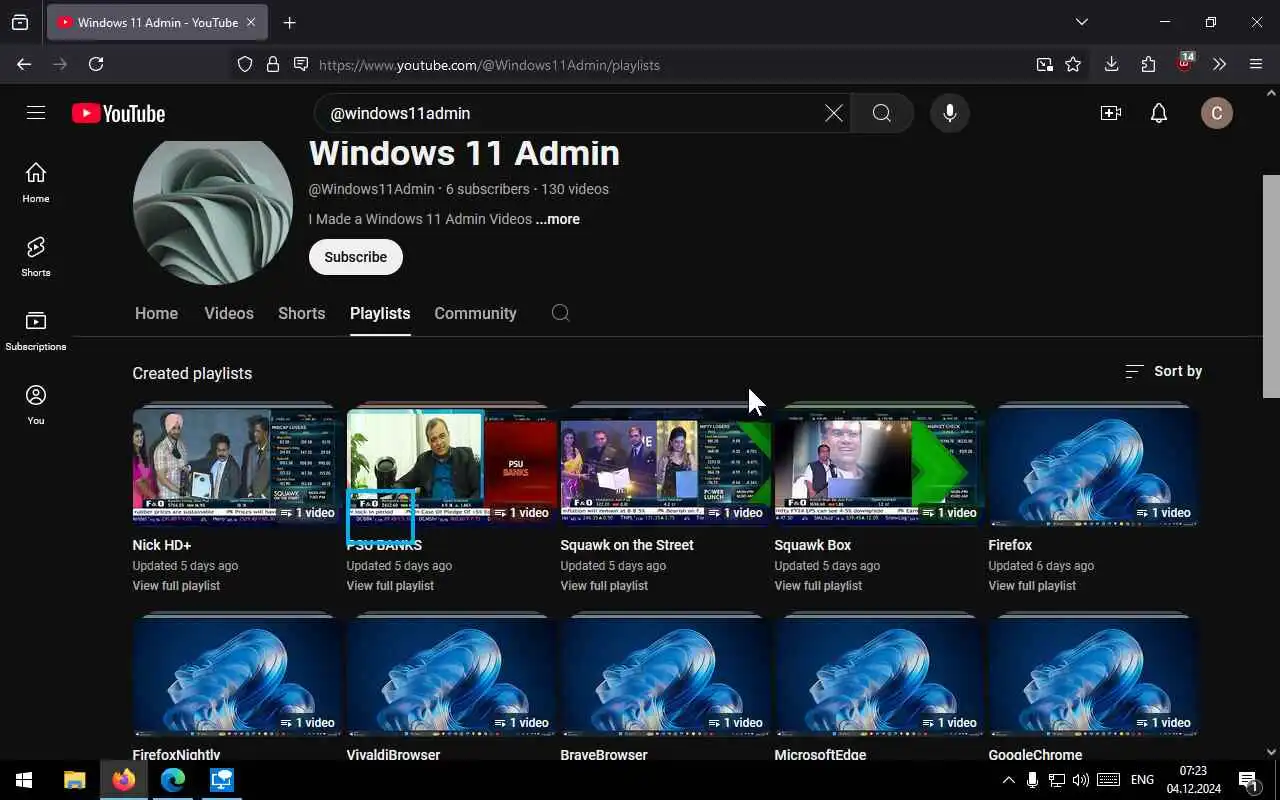Open the tracking protection shield icon
1280x800 pixels.
click(x=245, y=64)
